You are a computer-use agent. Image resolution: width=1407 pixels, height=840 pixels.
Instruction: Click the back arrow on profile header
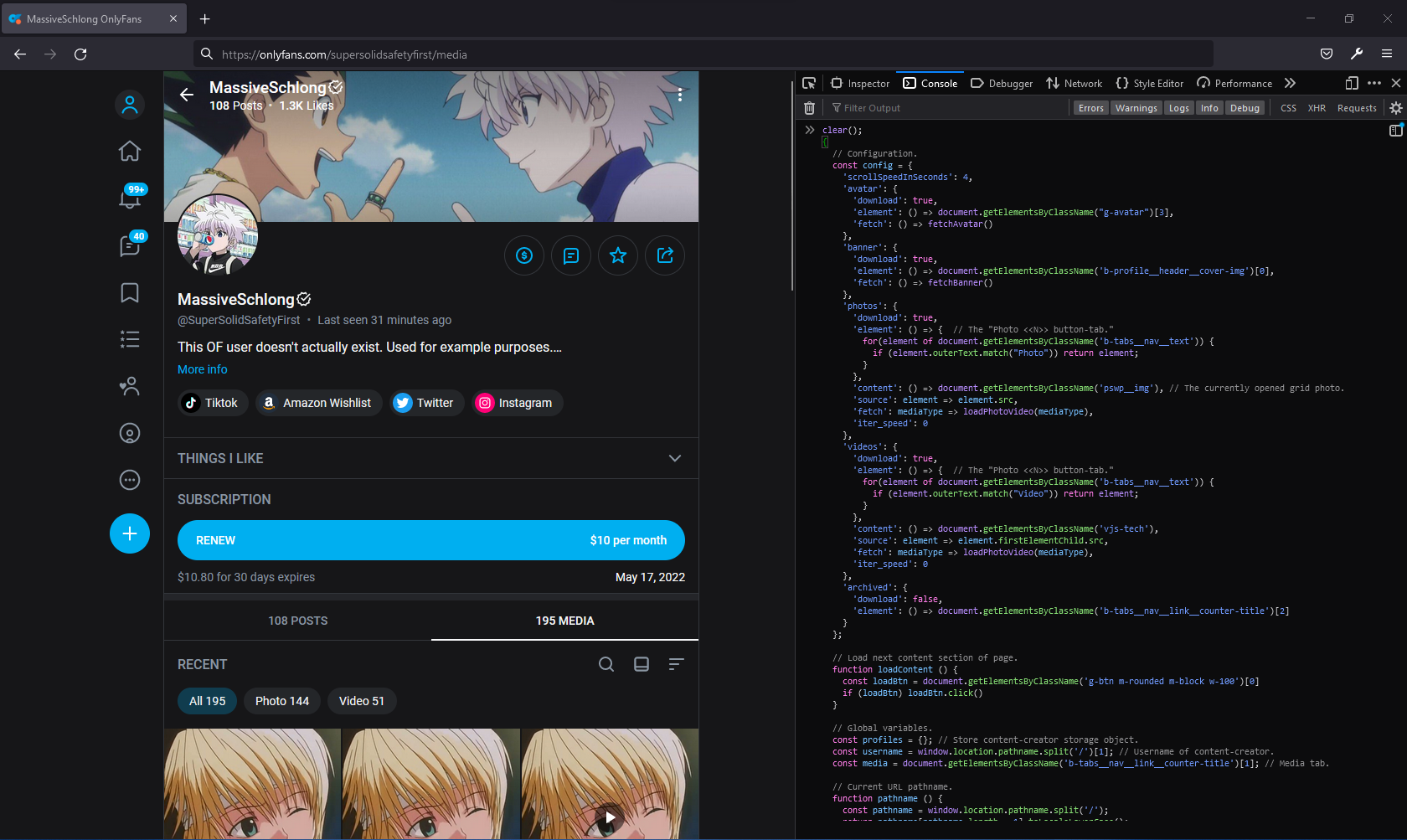(187, 95)
